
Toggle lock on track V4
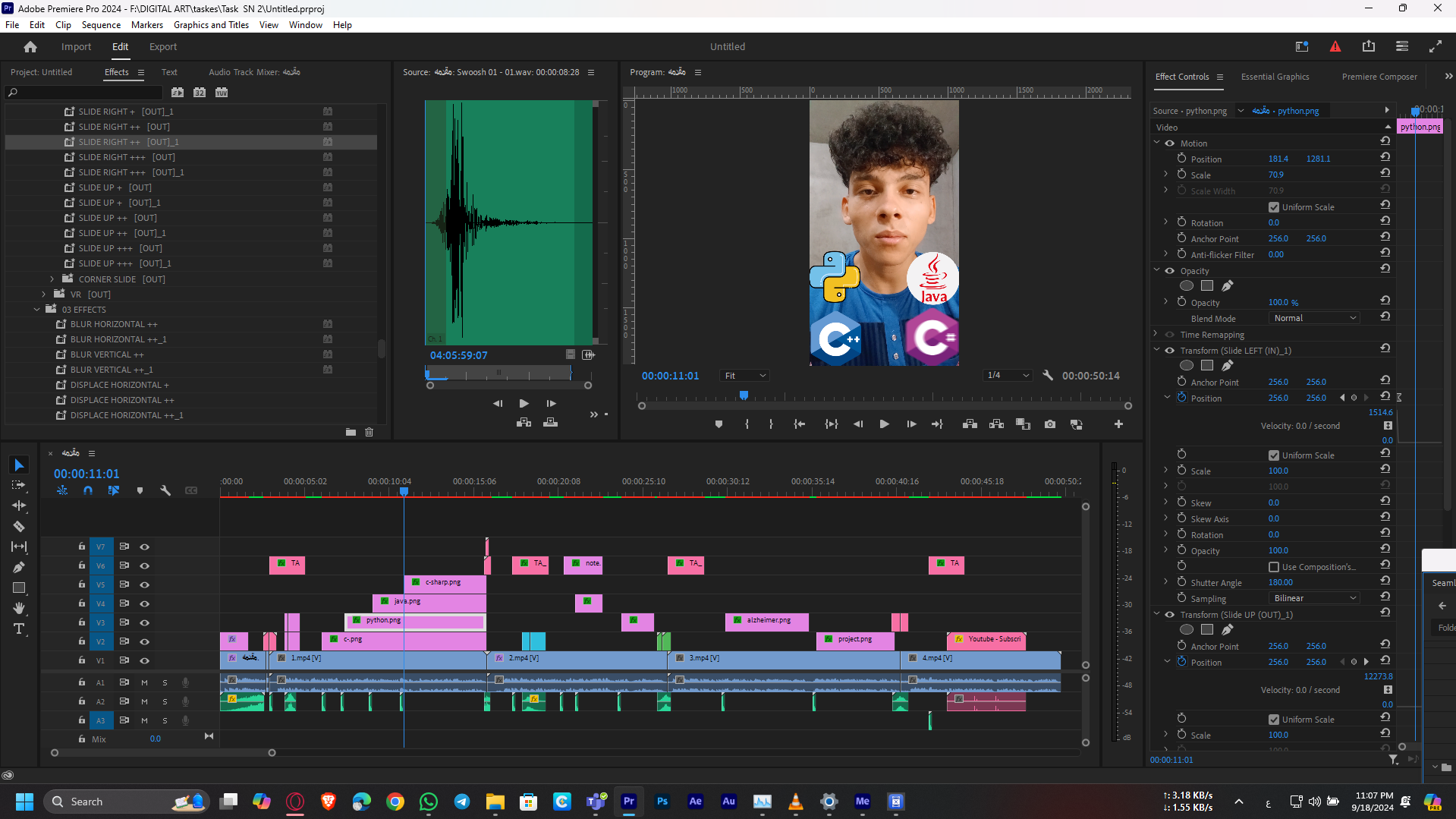[x=82, y=603]
